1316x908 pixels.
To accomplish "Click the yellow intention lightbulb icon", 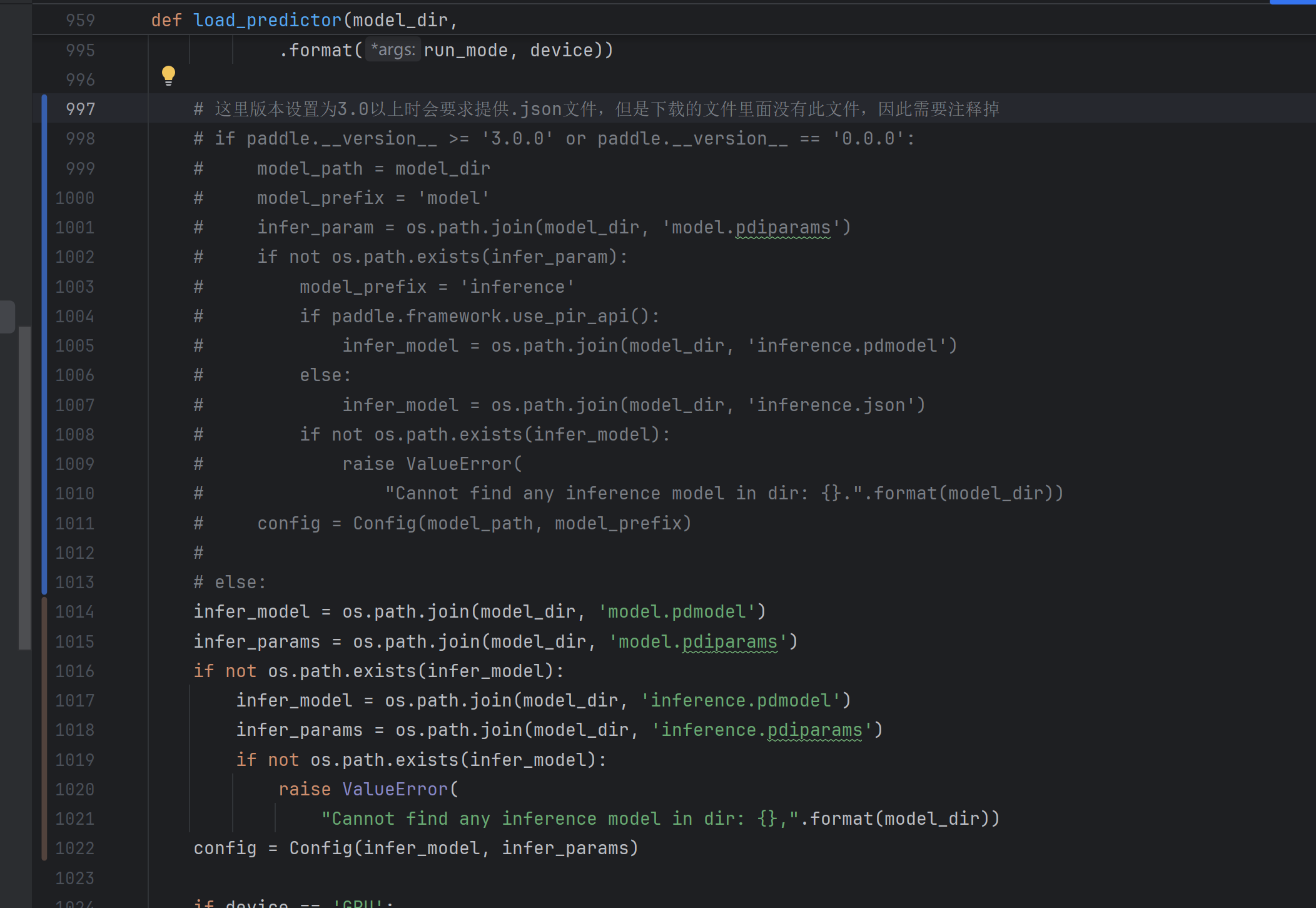I will pyautogui.click(x=169, y=74).
